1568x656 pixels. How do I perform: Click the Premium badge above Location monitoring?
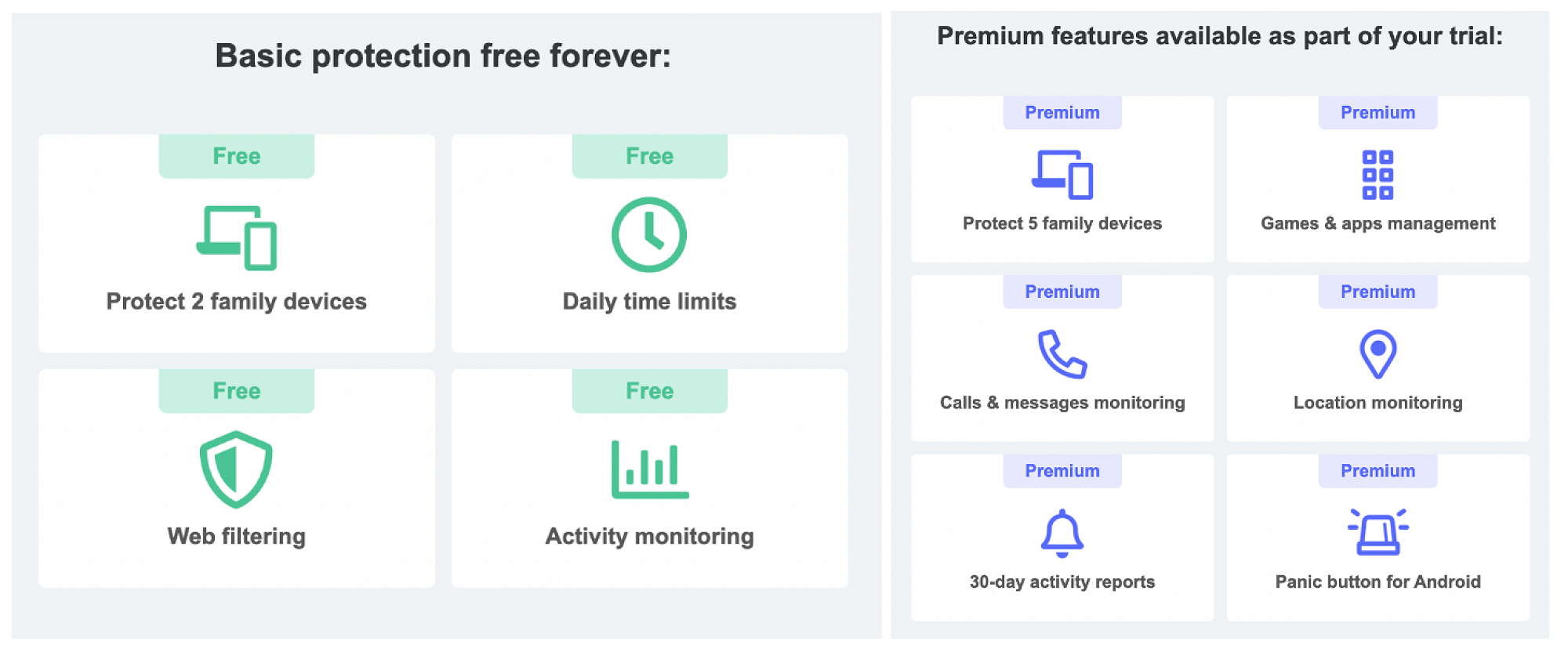1377,292
